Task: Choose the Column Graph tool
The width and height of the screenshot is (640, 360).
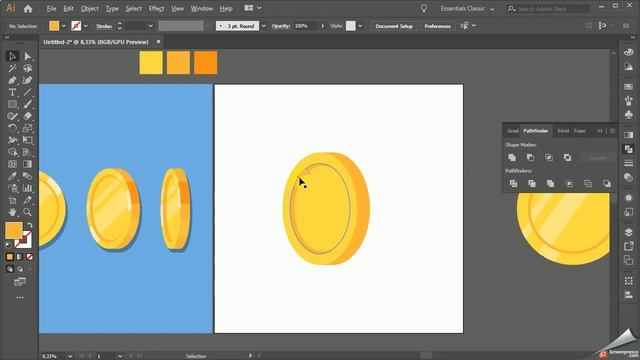Action: tap(27, 188)
